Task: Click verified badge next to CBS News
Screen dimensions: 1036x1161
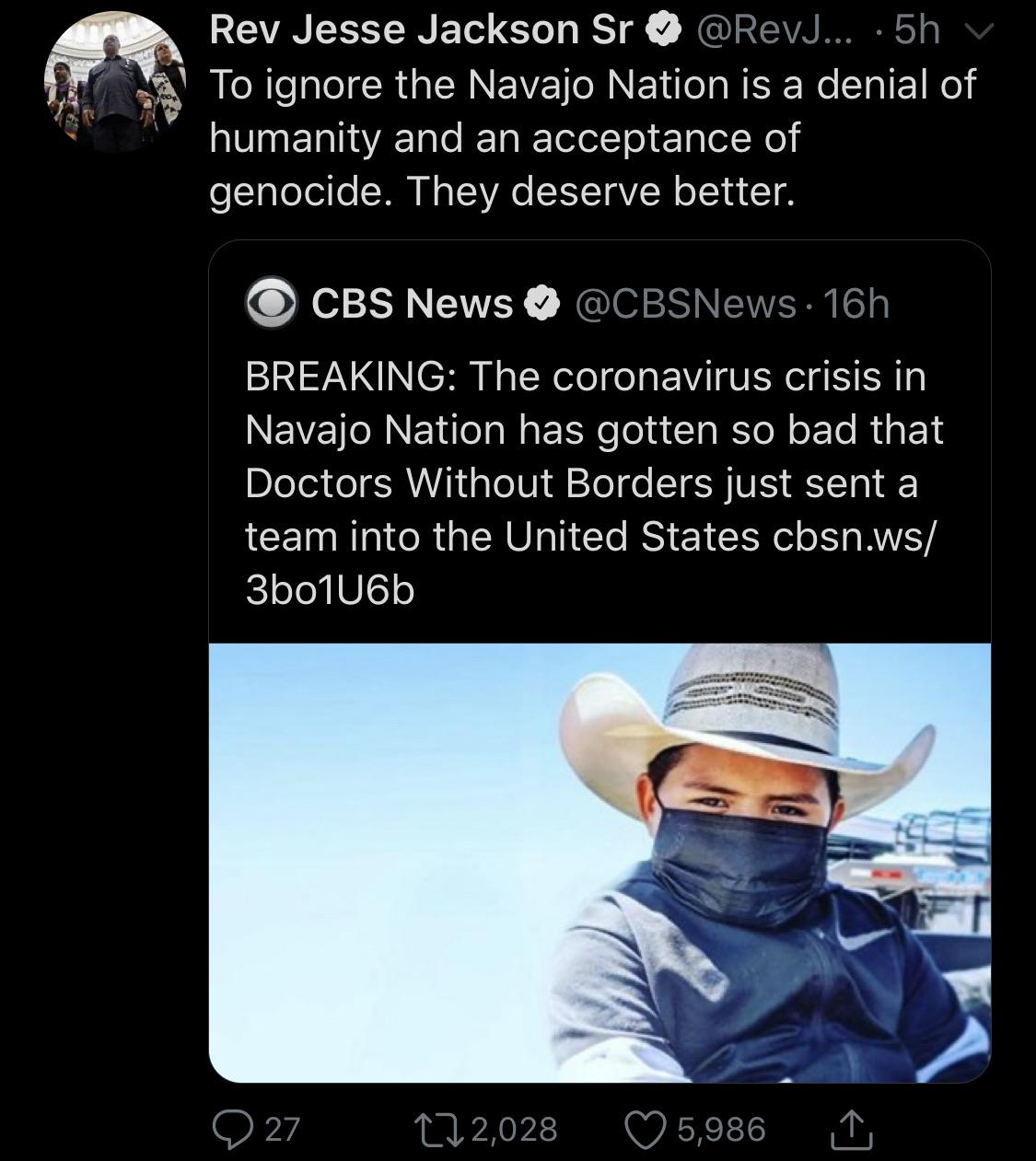Action: pos(542,305)
